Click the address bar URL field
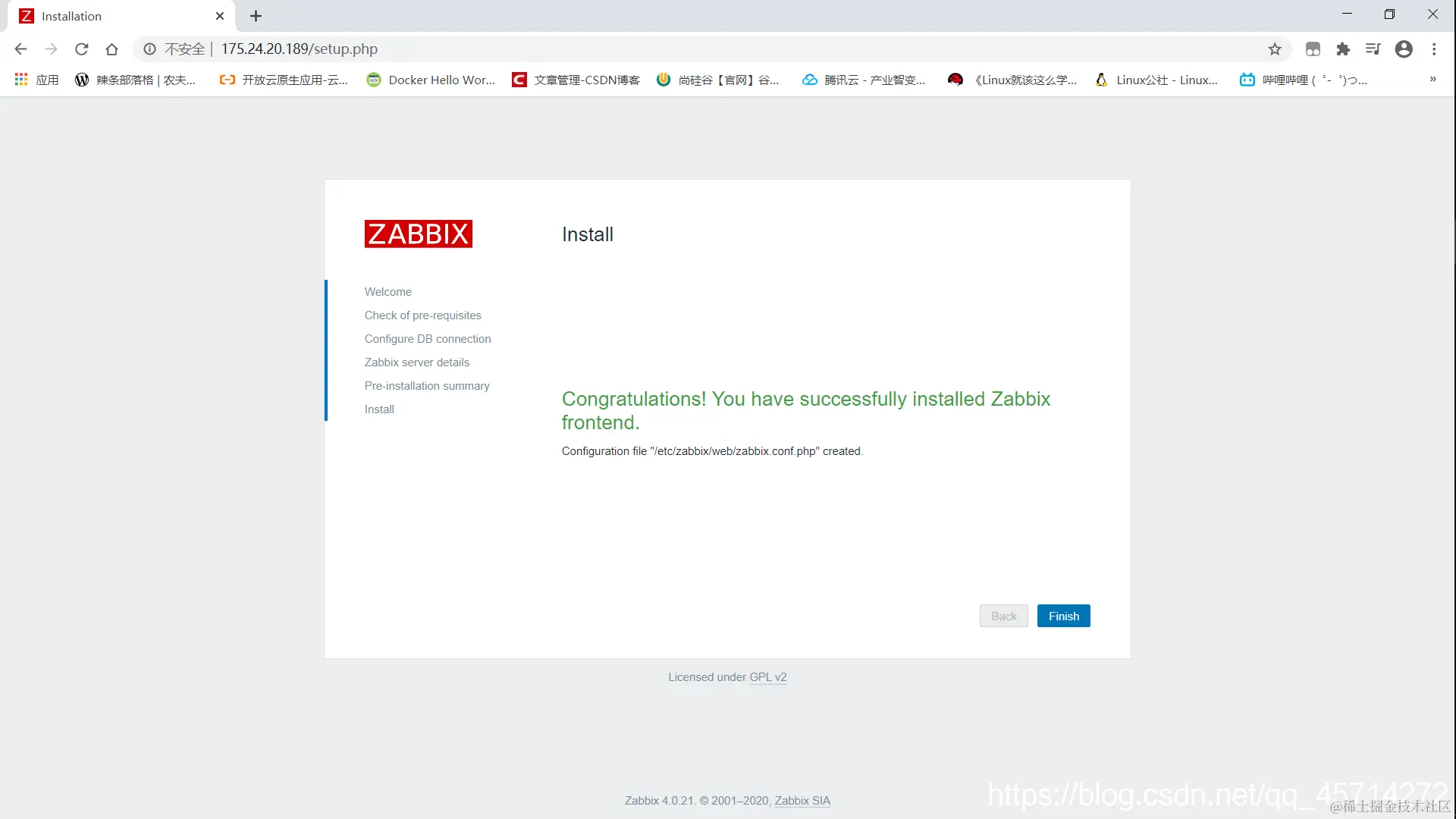Image resolution: width=1456 pixels, height=819 pixels. (682, 49)
